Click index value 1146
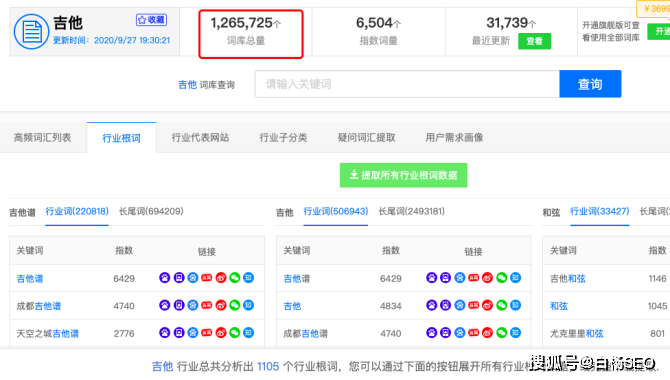The height and width of the screenshot is (380, 670). 657,279
